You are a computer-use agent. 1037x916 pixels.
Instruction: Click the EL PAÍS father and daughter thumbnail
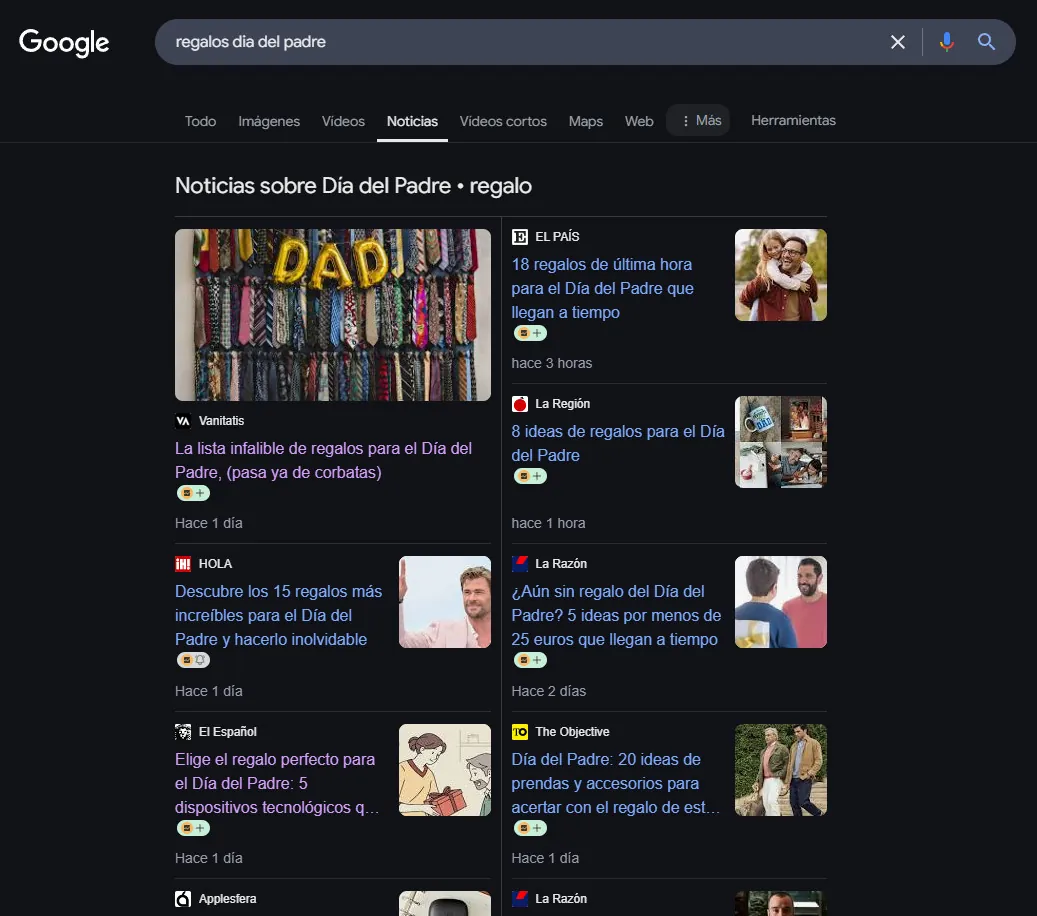point(780,275)
